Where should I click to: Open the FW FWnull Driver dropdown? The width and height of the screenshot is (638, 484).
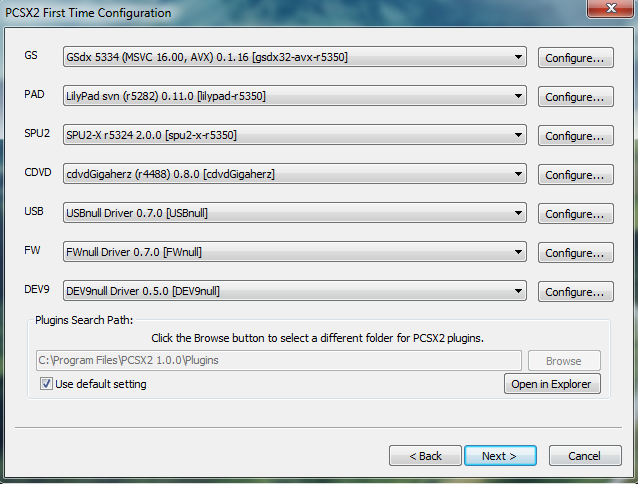point(295,252)
